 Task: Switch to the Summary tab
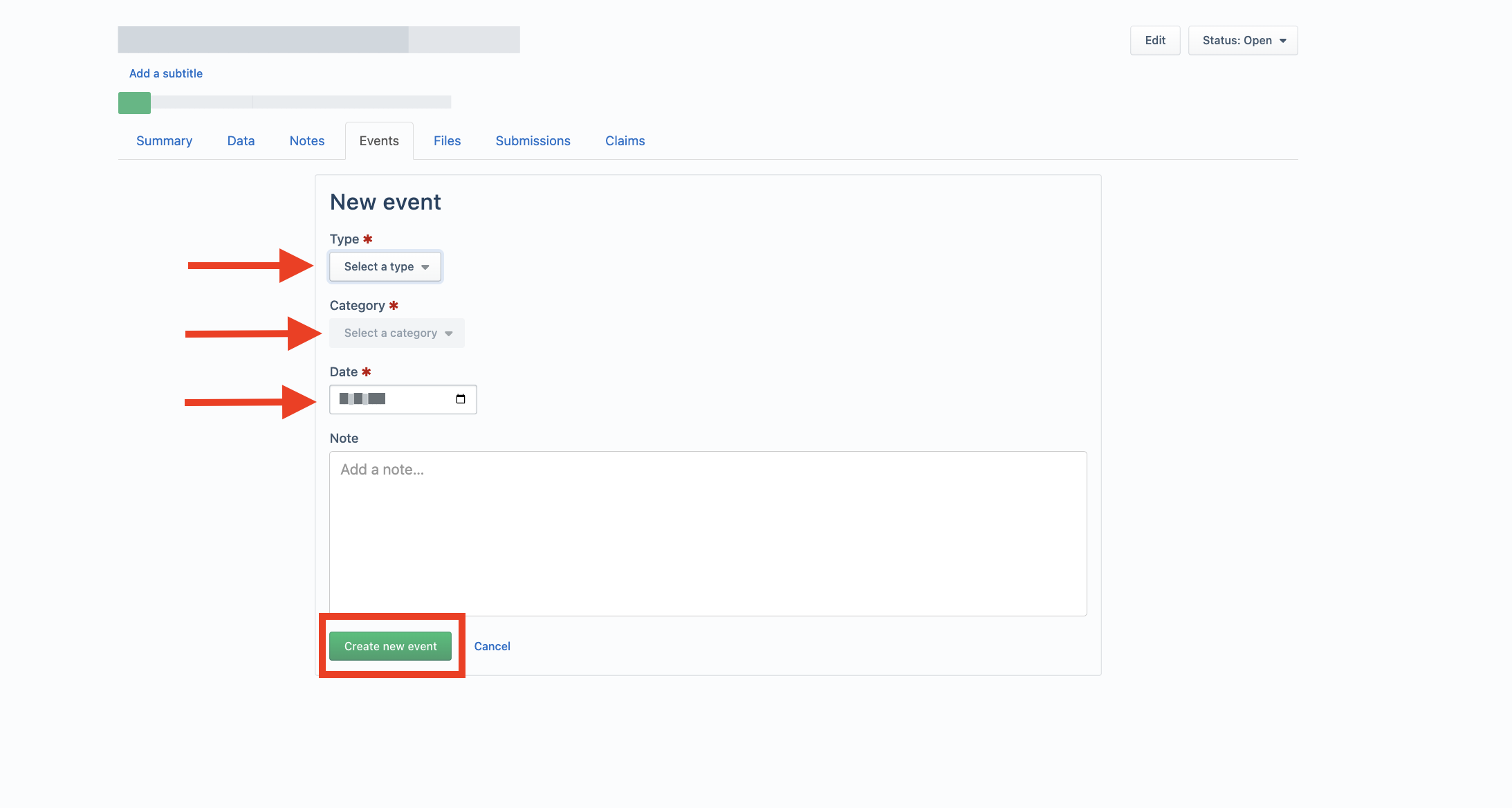[x=164, y=140]
